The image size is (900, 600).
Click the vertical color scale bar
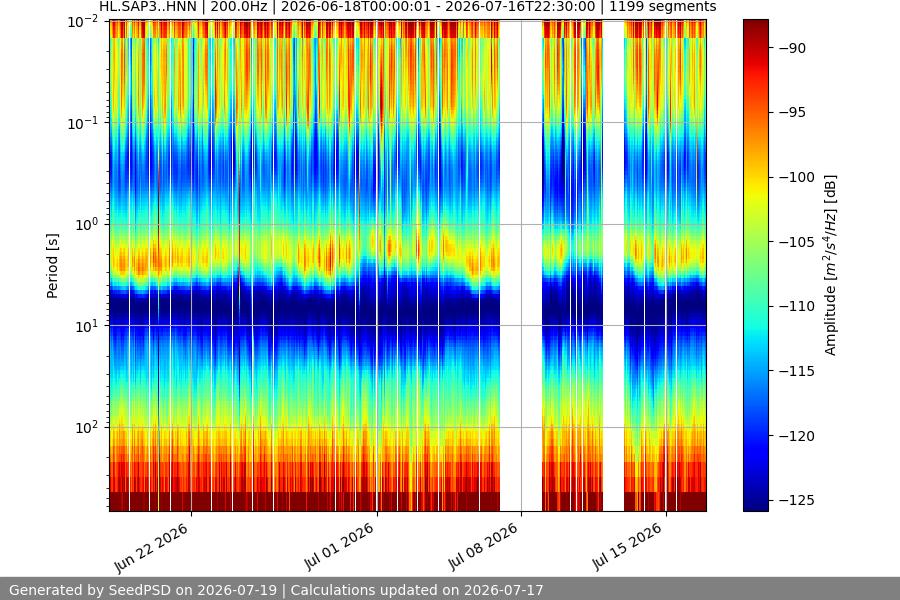pyautogui.click(x=755, y=265)
